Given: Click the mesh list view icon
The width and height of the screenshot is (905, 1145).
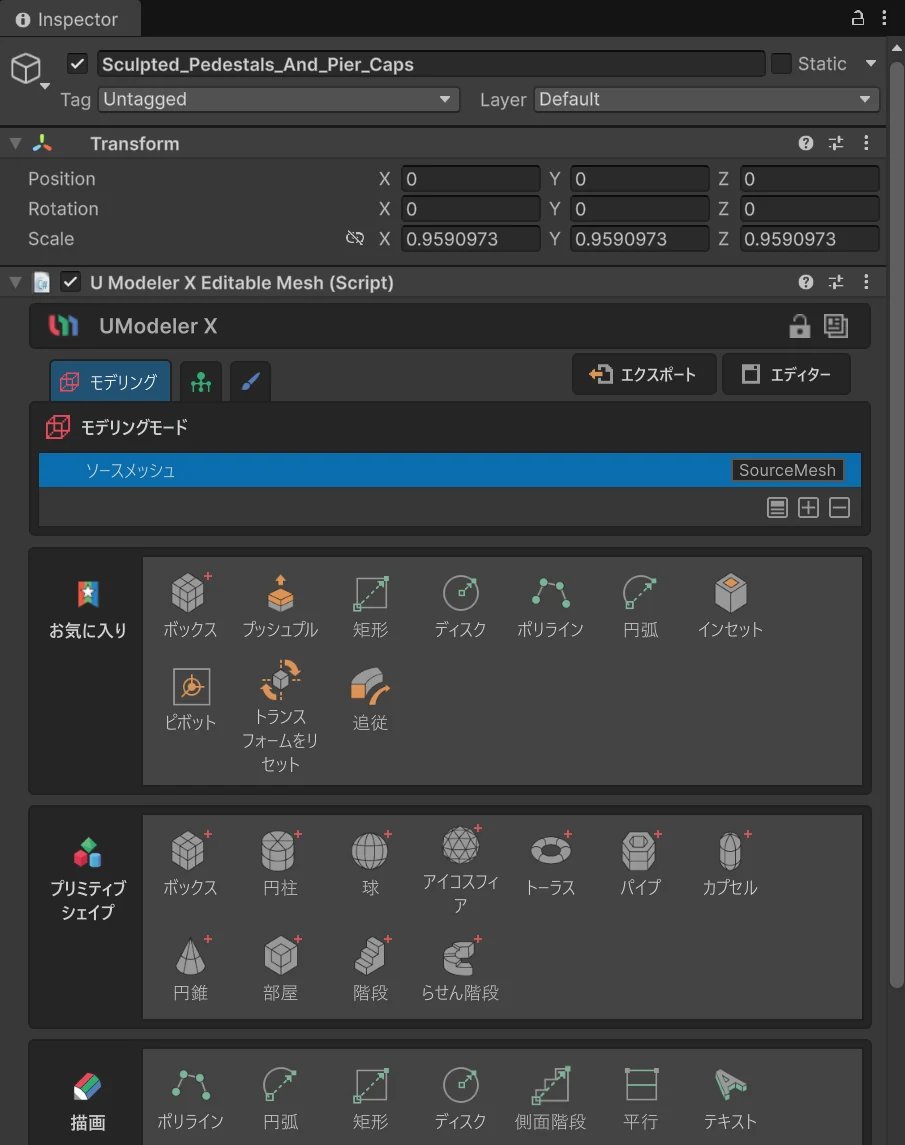Looking at the screenshot, I should (777, 508).
